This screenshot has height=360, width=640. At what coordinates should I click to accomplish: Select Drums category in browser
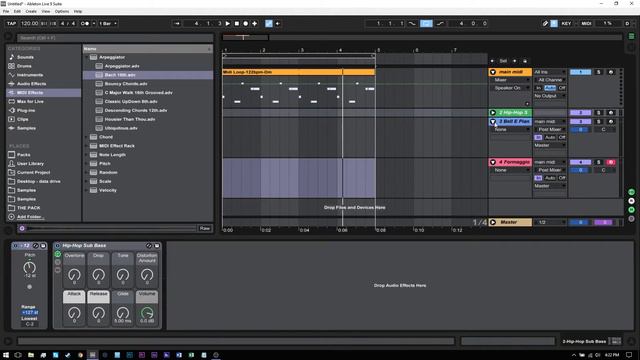point(24,66)
